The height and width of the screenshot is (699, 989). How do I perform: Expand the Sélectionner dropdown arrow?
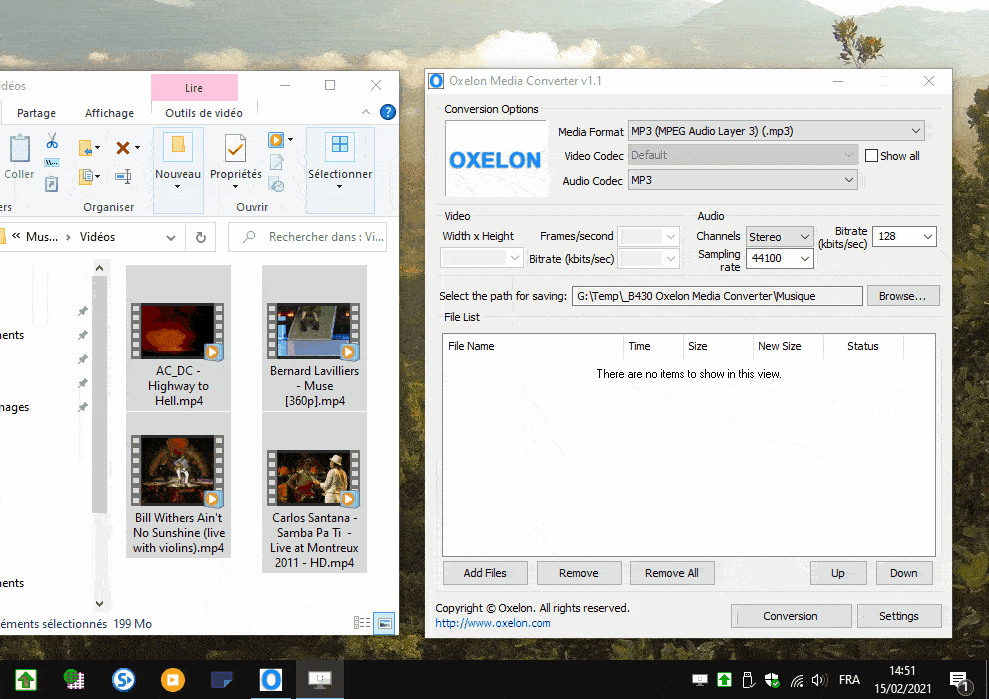click(339, 187)
